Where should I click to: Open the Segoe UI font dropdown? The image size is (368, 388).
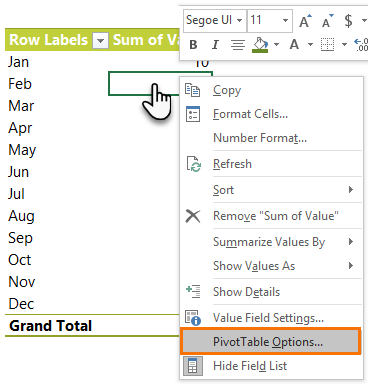pyautogui.click(x=215, y=21)
